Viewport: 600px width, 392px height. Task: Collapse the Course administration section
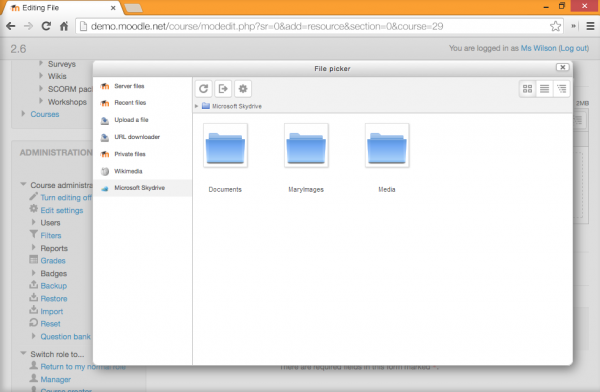tap(23, 185)
